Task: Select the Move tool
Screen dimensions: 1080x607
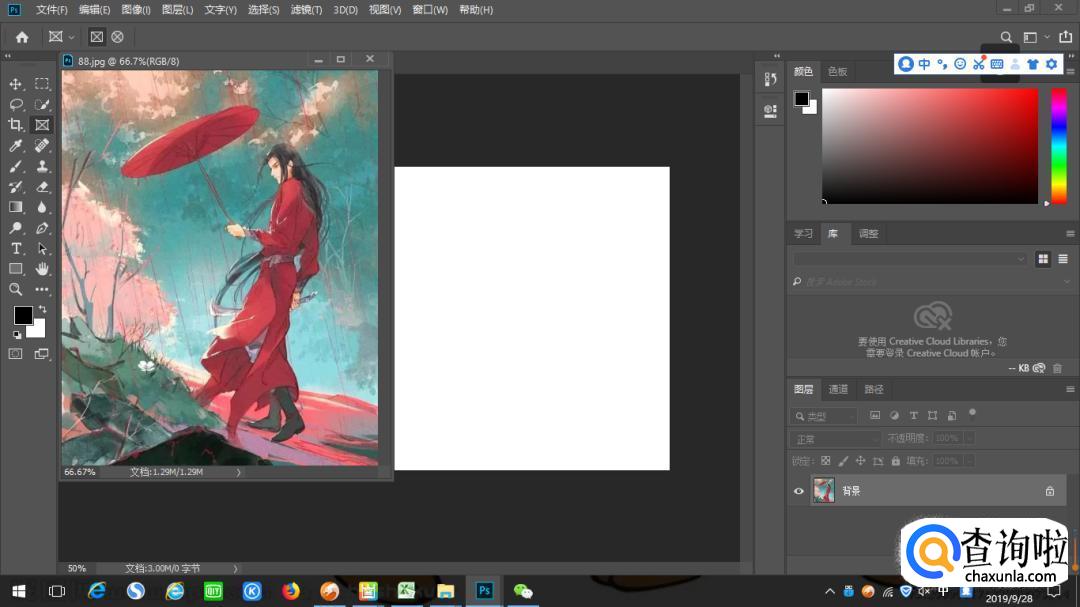Action: click(15, 84)
